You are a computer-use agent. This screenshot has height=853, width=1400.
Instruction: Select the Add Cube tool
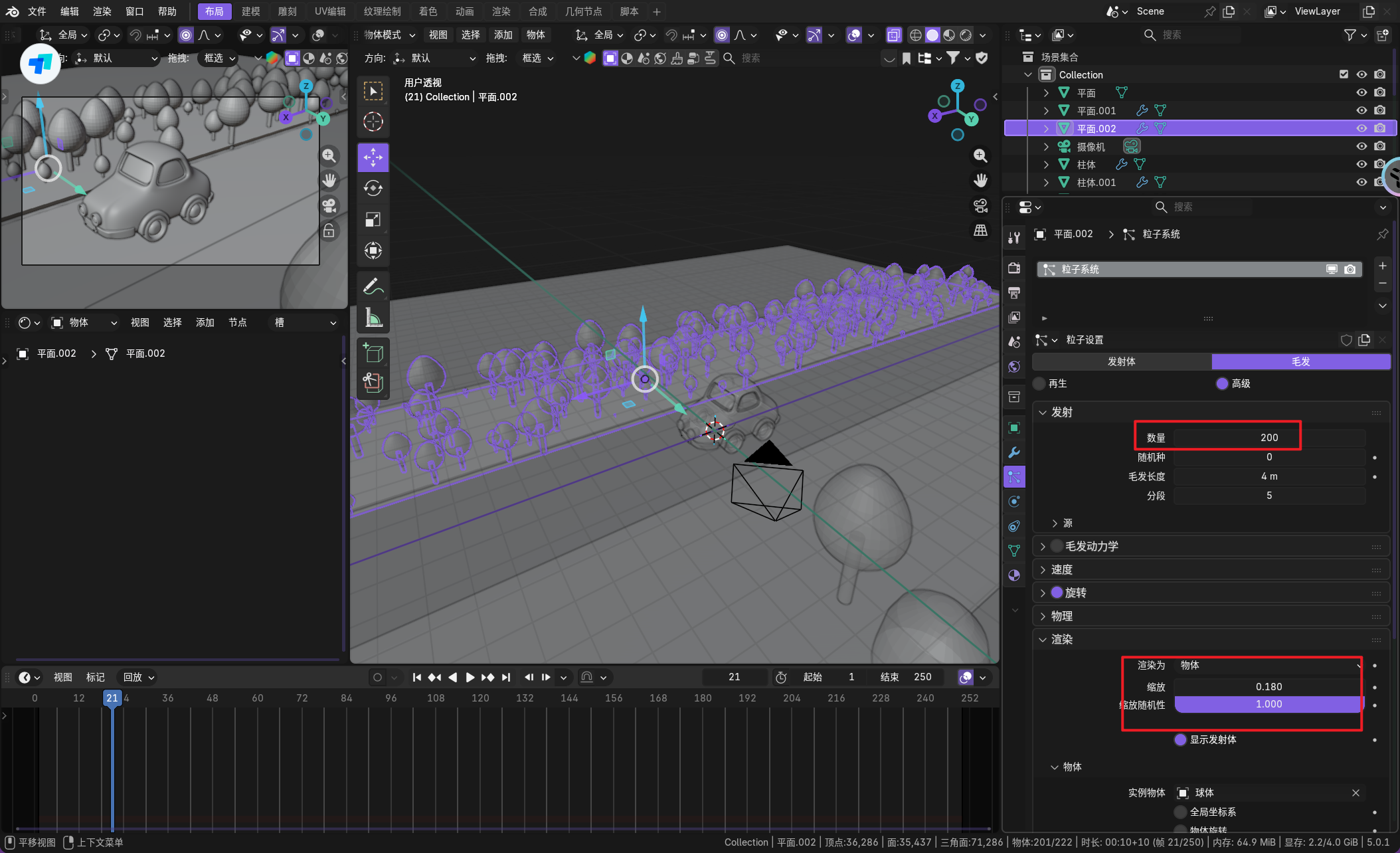373,352
